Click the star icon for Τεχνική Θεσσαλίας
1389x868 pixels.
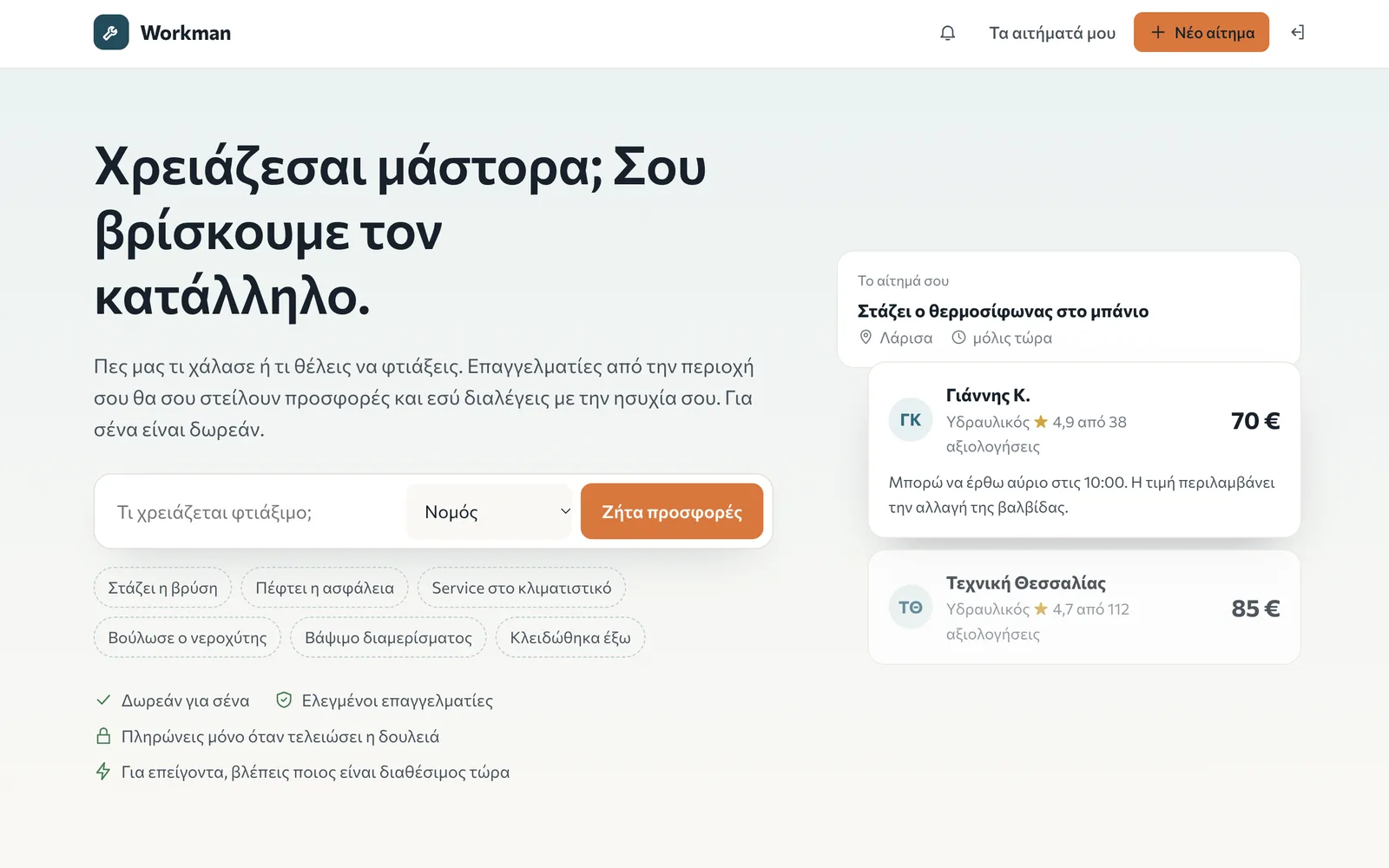[x=1041, y=609]
